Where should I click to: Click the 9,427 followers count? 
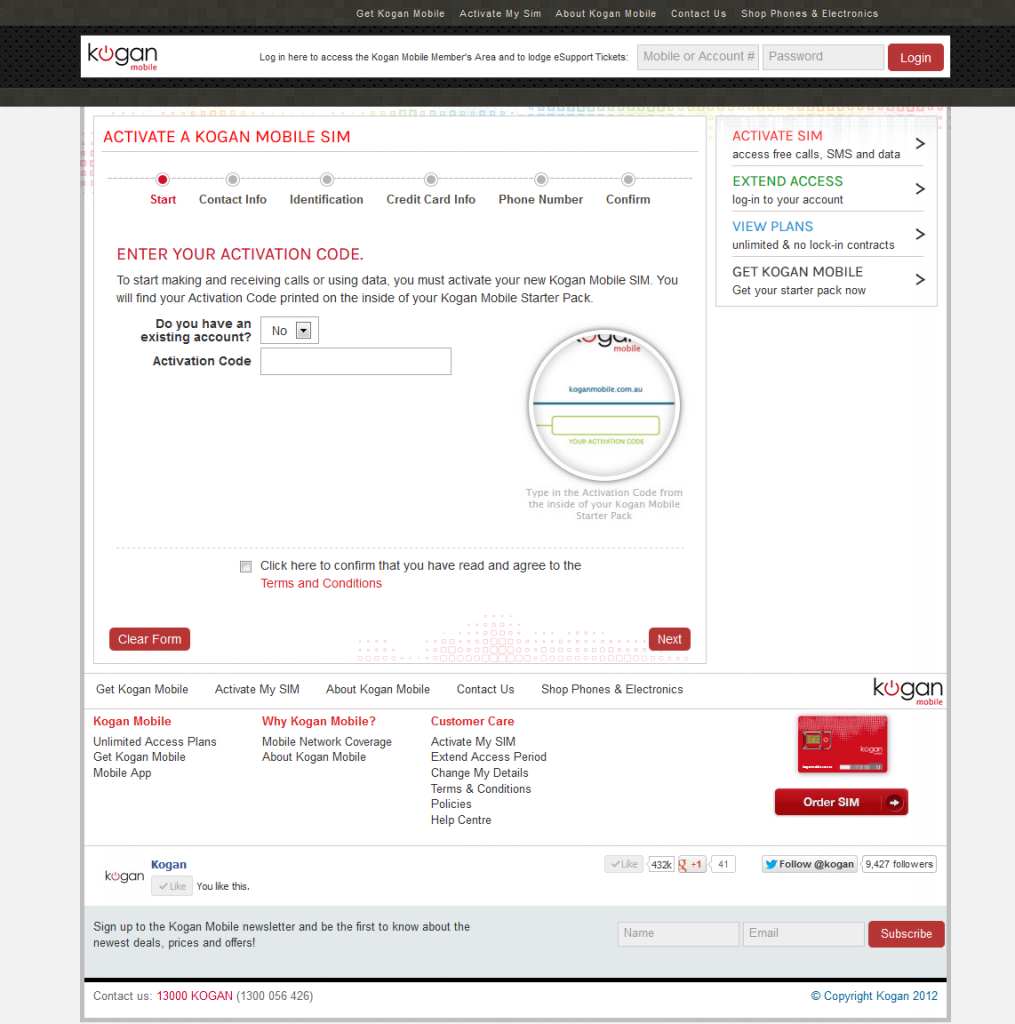click(899, 864)
